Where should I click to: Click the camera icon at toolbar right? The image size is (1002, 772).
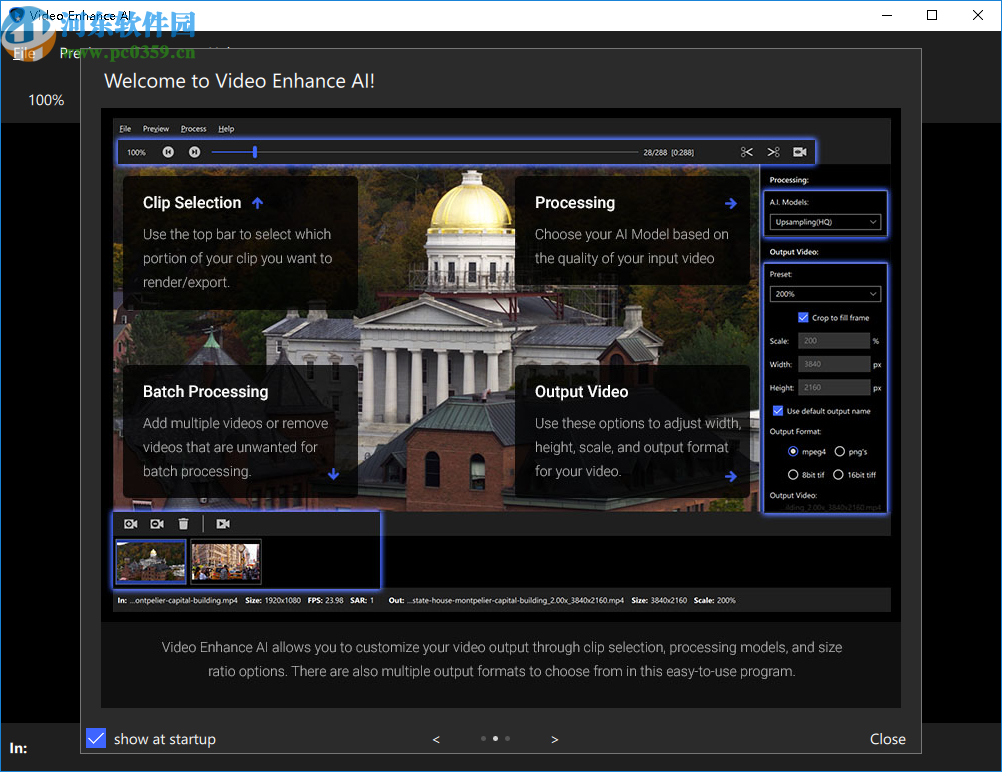coord(799,152)
